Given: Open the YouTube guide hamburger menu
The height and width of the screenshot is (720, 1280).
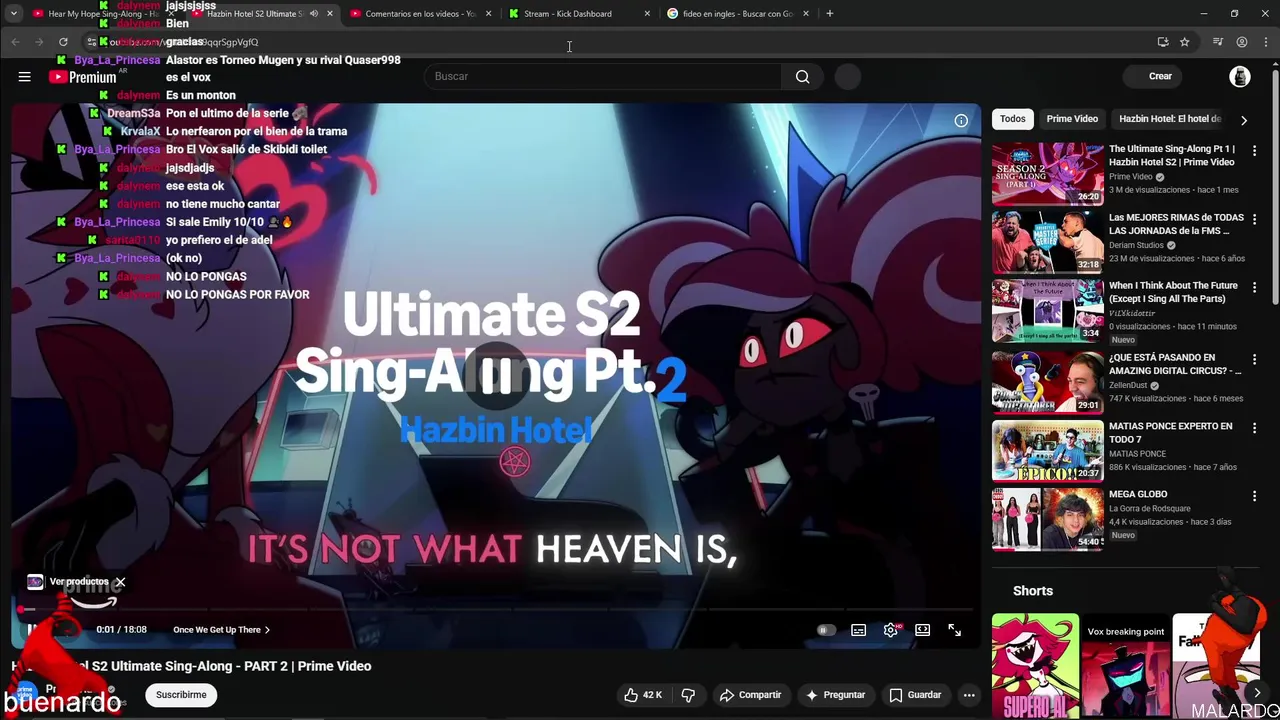Looking at the screenshot, I should 24,76.
